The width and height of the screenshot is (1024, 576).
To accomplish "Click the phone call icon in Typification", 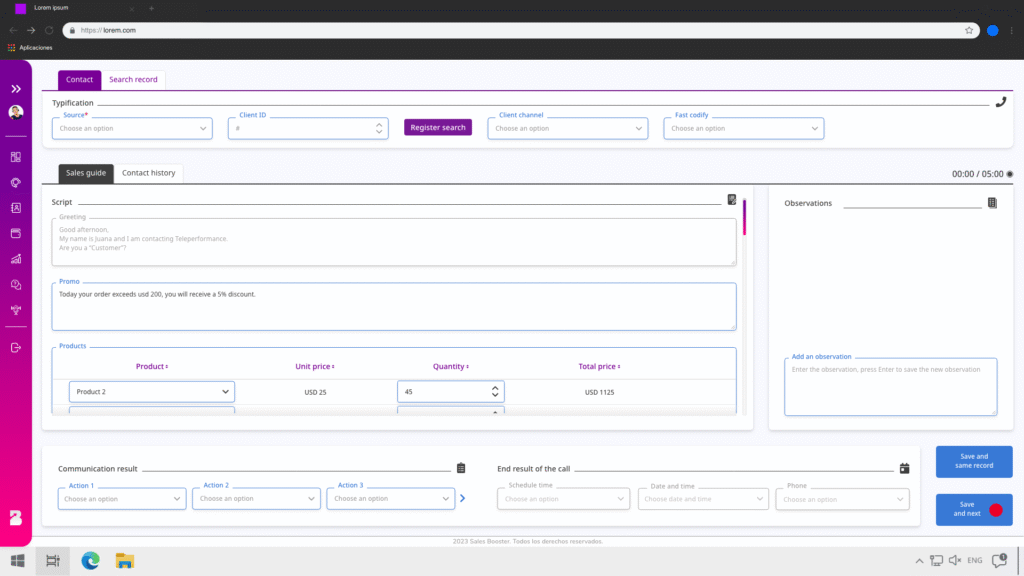I will [1001, 102].
